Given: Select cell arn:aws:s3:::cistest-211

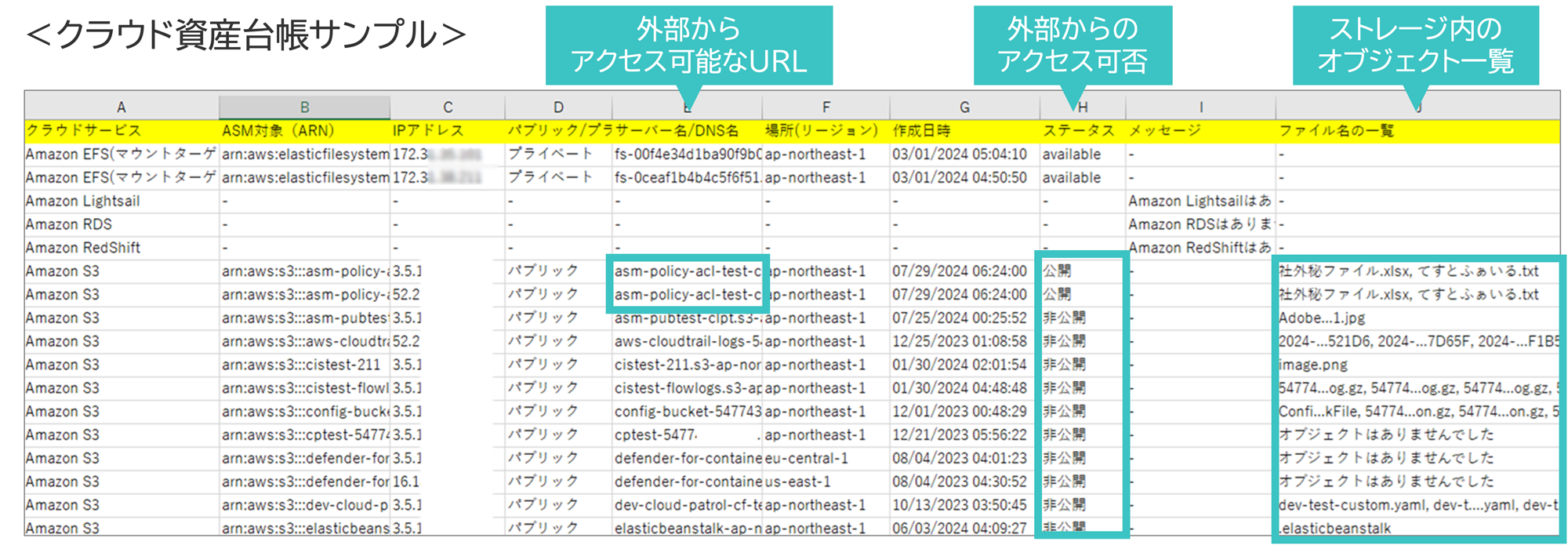Looking at the screenshot, I should (305, 365).
